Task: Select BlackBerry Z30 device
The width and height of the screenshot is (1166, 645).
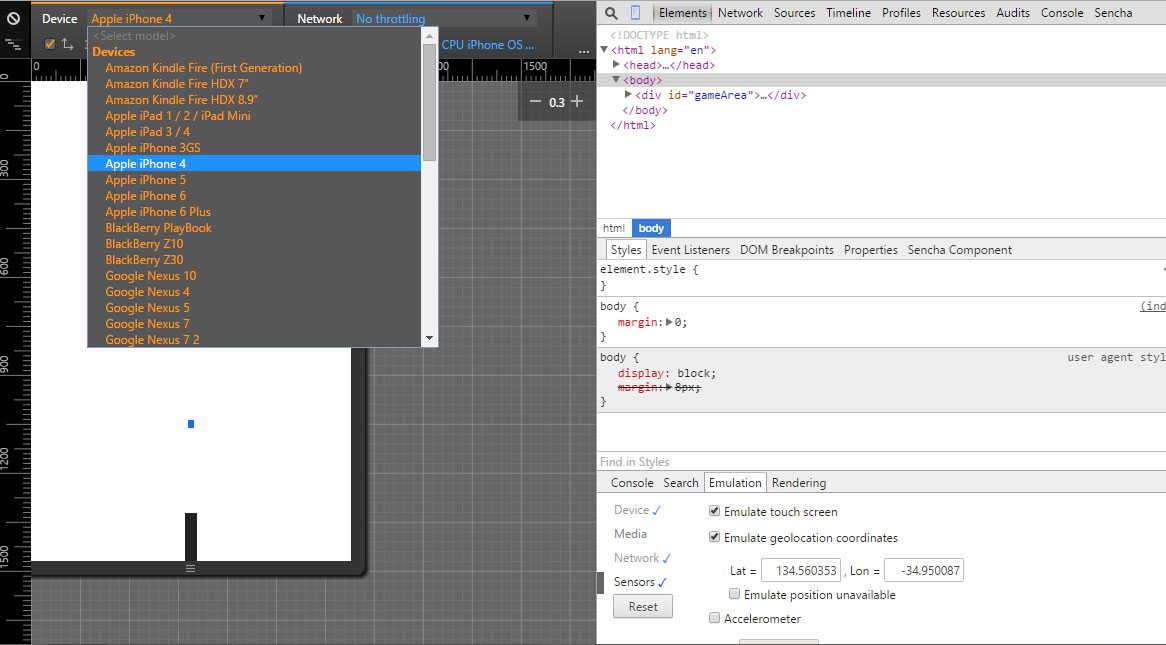Action: tap(144, 260)
